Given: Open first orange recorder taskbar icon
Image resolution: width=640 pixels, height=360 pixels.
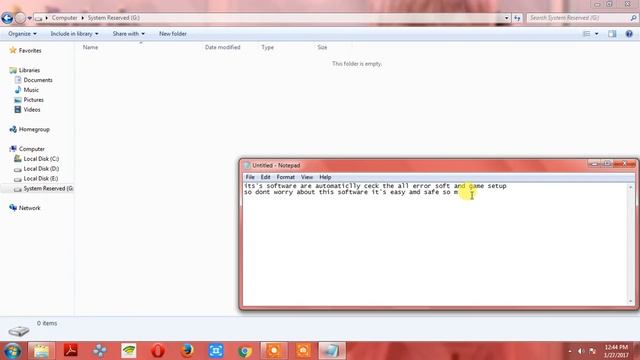Looking at the screenshot, I should click(x=274, y=351).
